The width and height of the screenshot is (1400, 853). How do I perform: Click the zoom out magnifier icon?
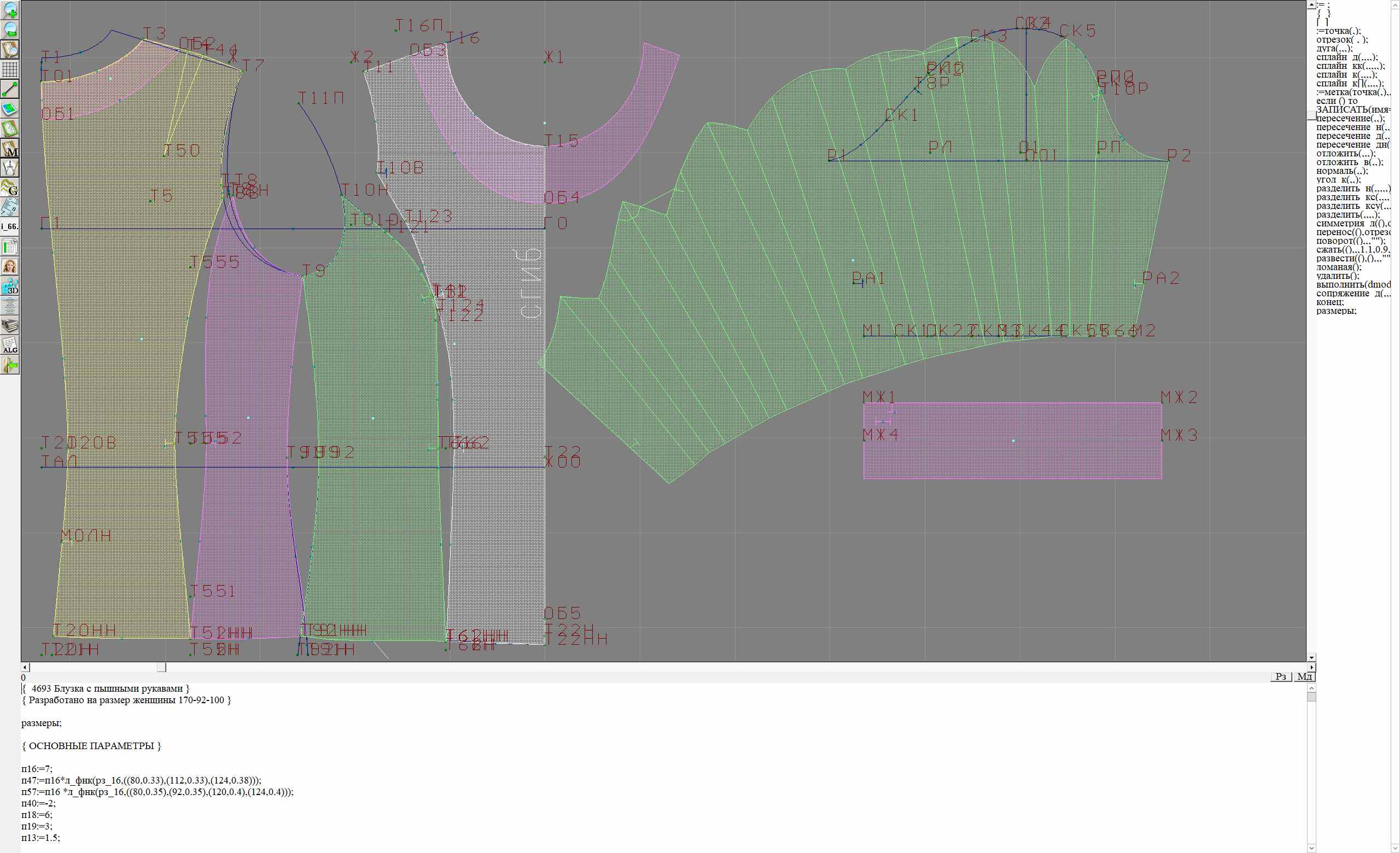point(10,30)
